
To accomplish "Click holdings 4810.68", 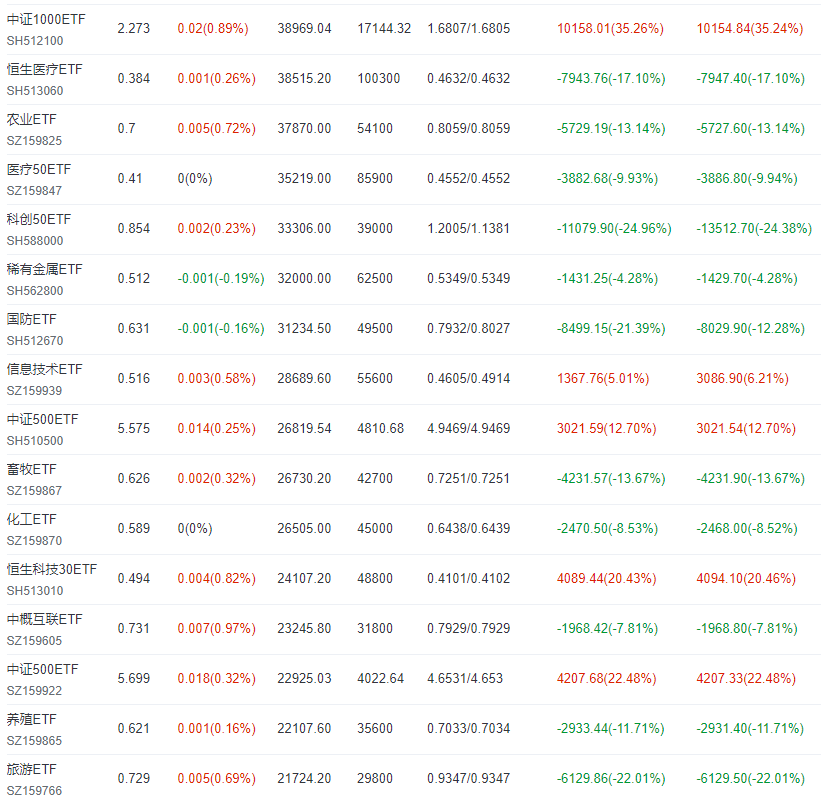I will (x=381, y=428).
